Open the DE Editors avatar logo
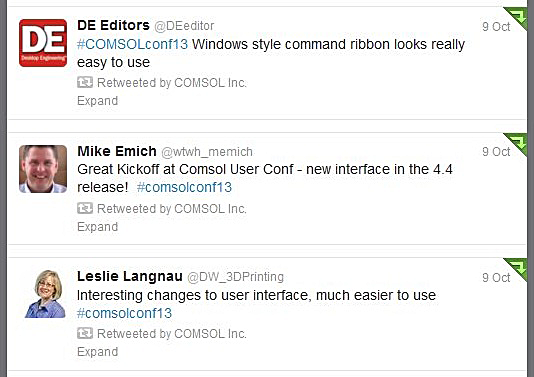This screenshot has height=377, width=534. pos(43,43)
